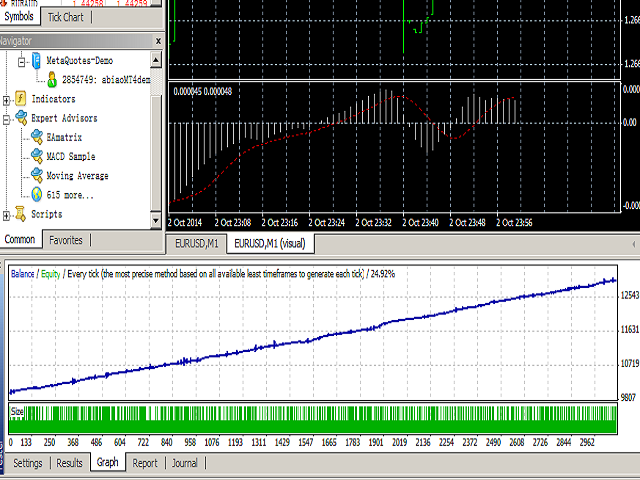
Task: Expand the Scripts tree node
Action: pyautogui.click(x=6, y=216)
